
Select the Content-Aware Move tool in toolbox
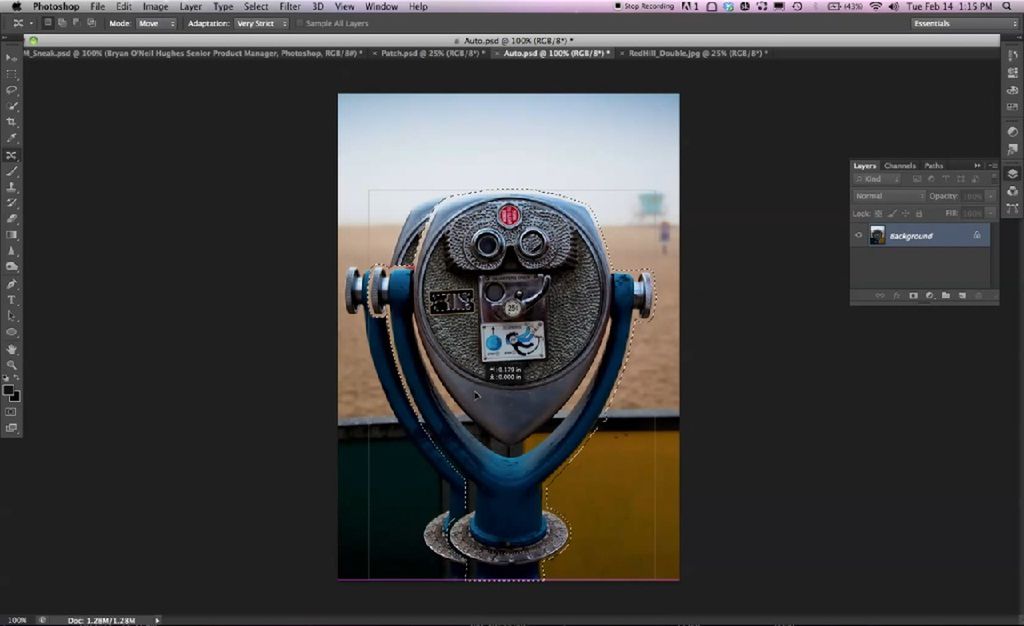pos(11,155)
